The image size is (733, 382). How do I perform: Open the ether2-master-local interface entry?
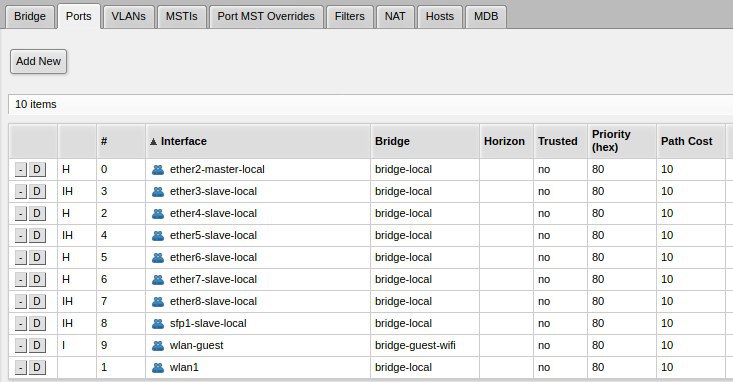coord(217,169)
